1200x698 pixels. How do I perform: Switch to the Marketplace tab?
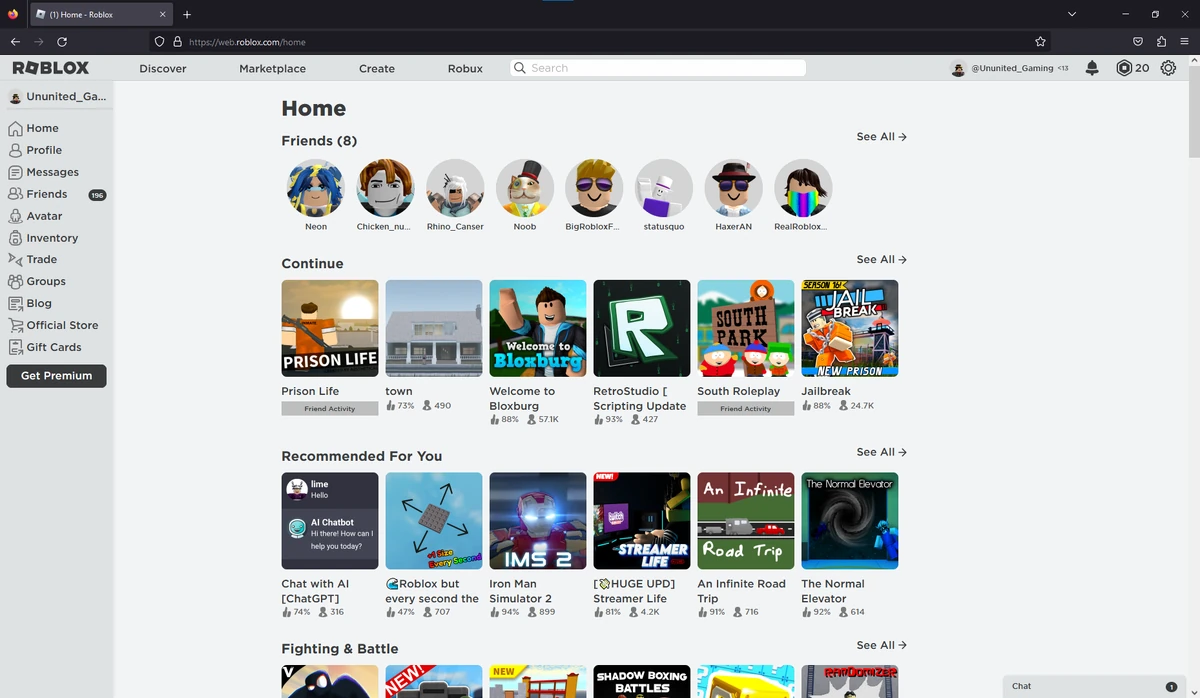coord(272,68)
